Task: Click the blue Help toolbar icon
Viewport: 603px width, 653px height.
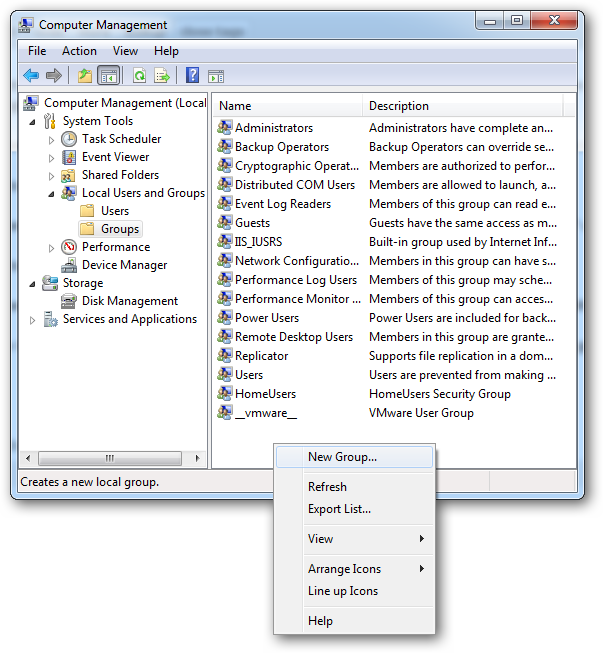Action: pyautogui.click(x=192, y=75)
